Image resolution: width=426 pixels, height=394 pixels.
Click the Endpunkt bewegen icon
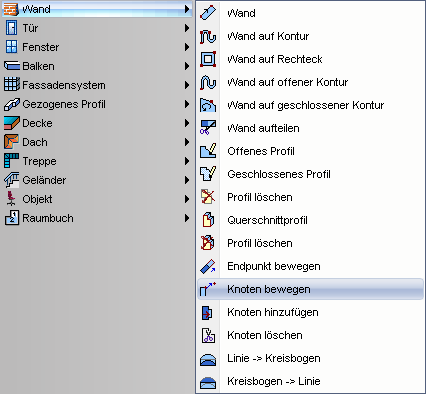(x=208, y=266)
